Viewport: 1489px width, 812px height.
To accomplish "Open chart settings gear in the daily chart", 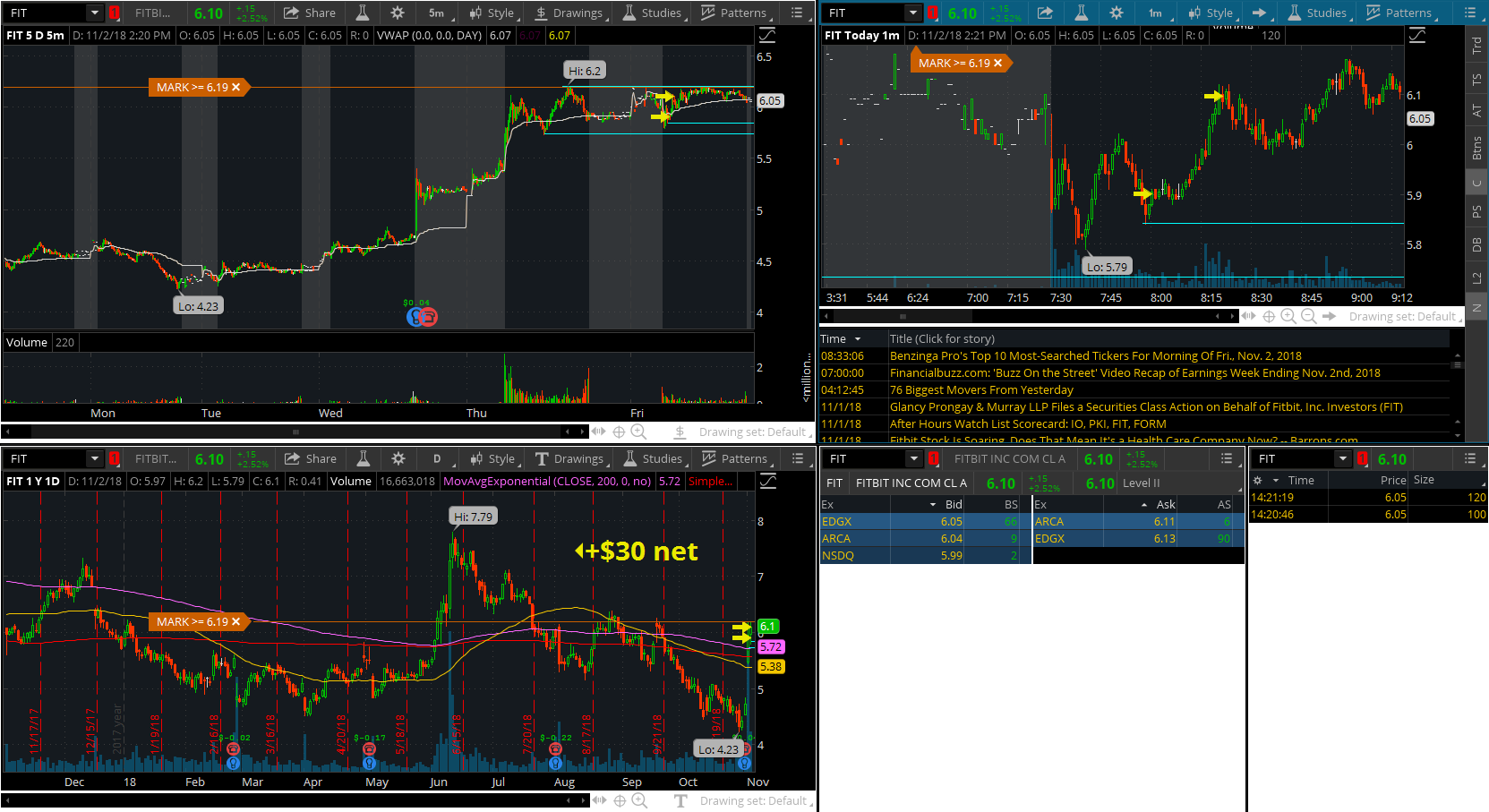I will coord(398,458).
